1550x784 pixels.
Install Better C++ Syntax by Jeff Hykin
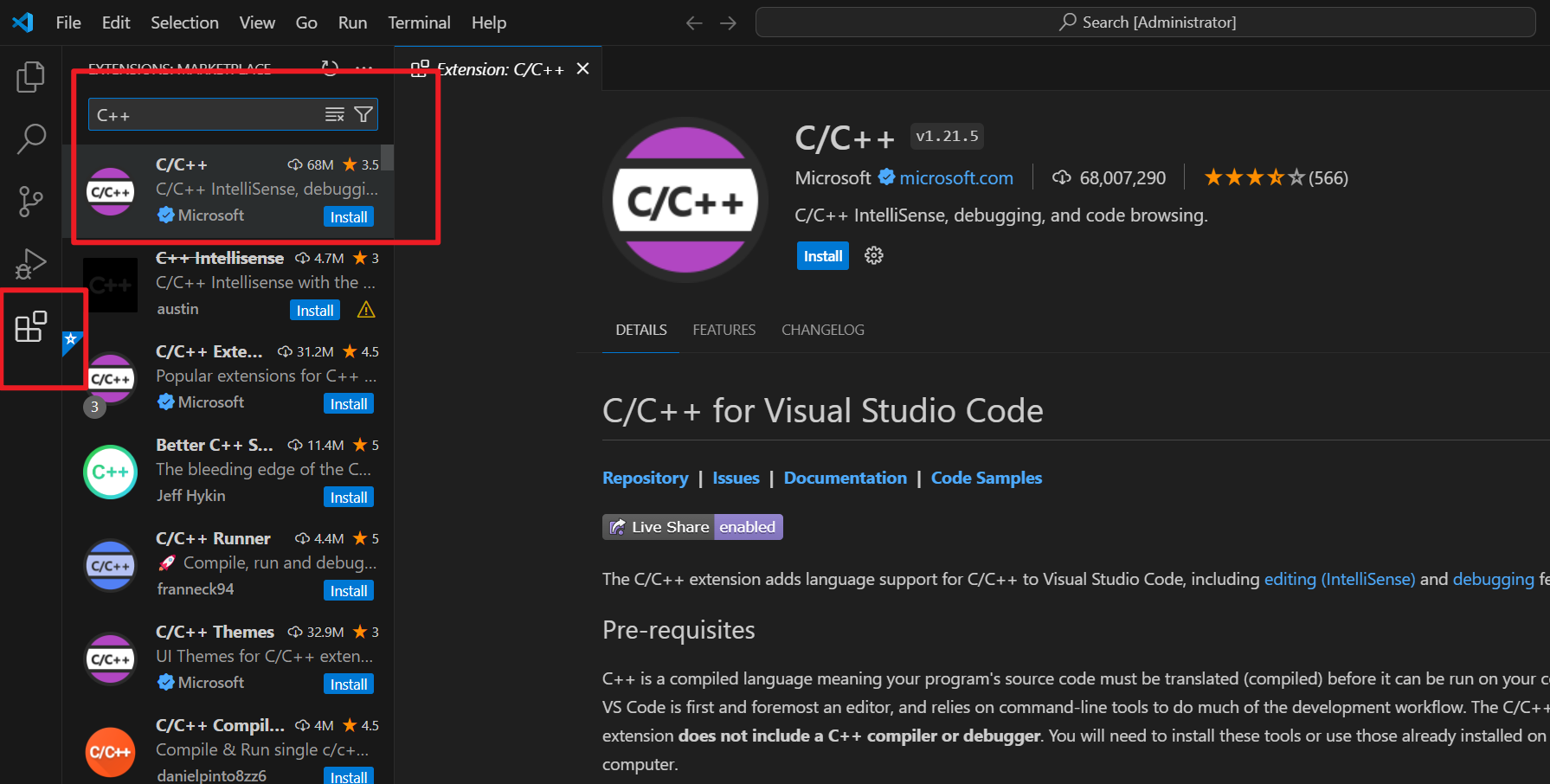pos(349,497)
